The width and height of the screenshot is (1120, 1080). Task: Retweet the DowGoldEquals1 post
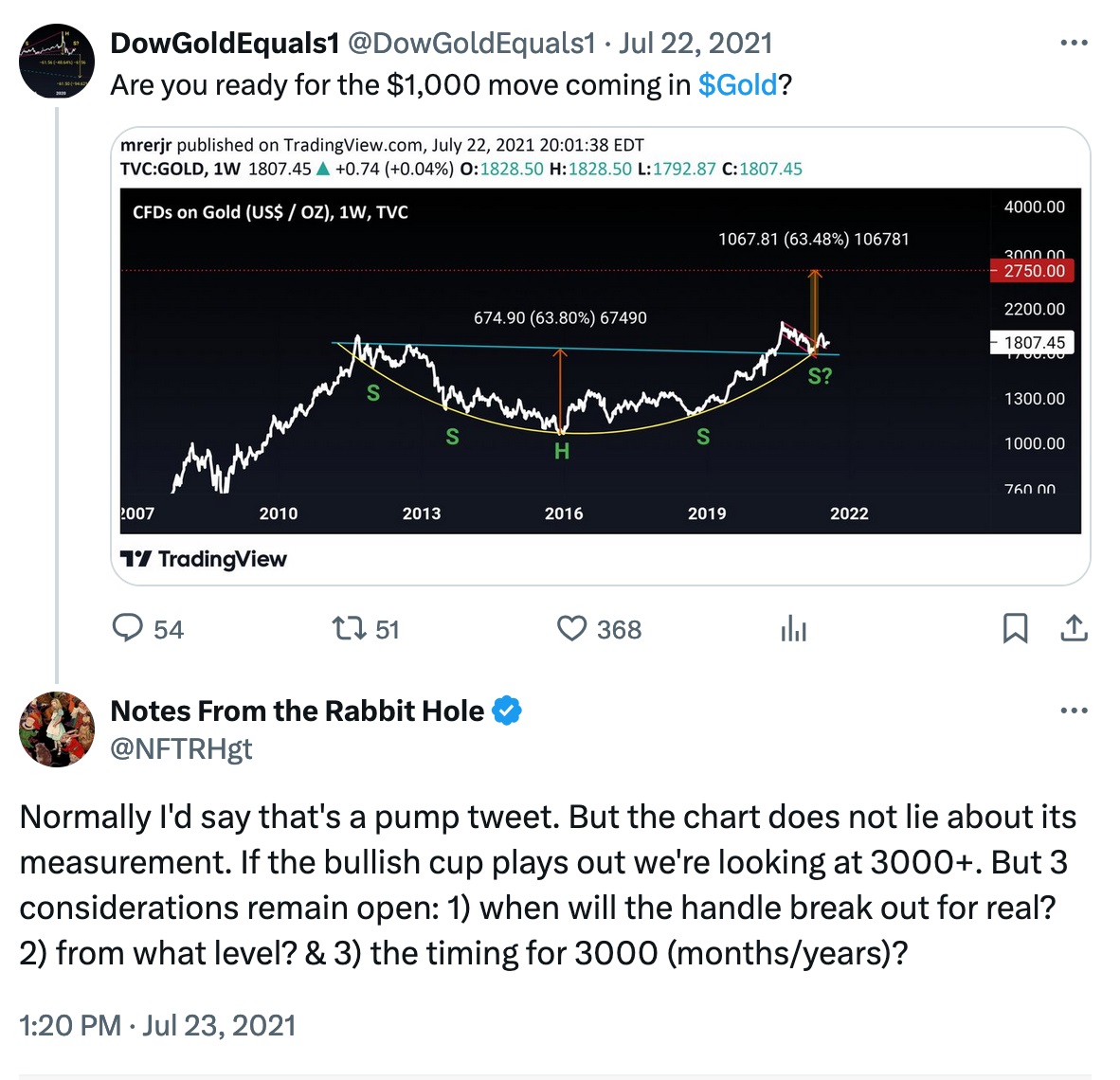coord(349,628)
